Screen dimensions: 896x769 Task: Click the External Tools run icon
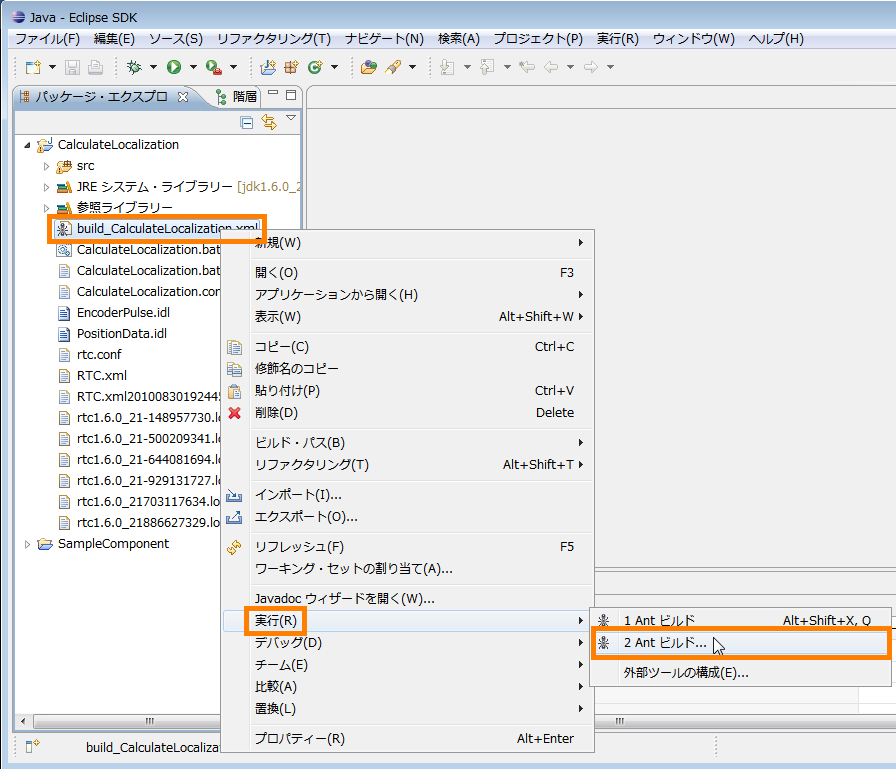[214, 67]
